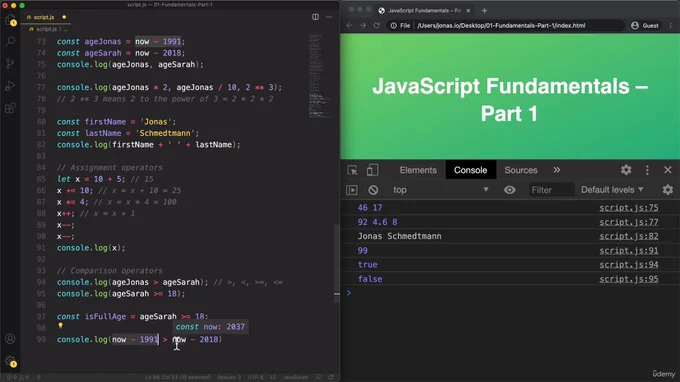Open the script.js:82 source link

tap(629, 236)
